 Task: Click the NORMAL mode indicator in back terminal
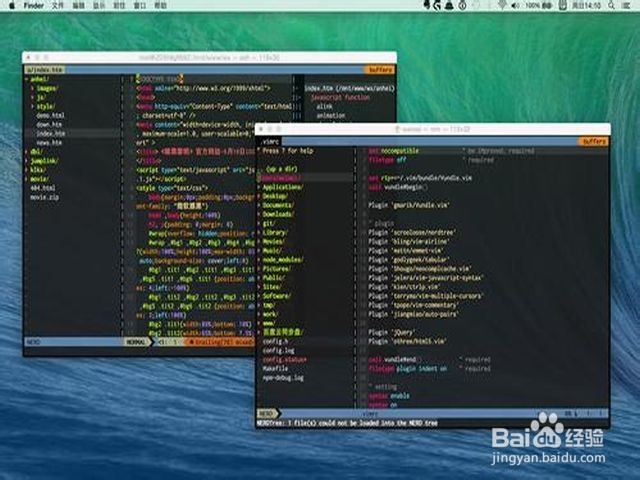(x=136, y=342)
